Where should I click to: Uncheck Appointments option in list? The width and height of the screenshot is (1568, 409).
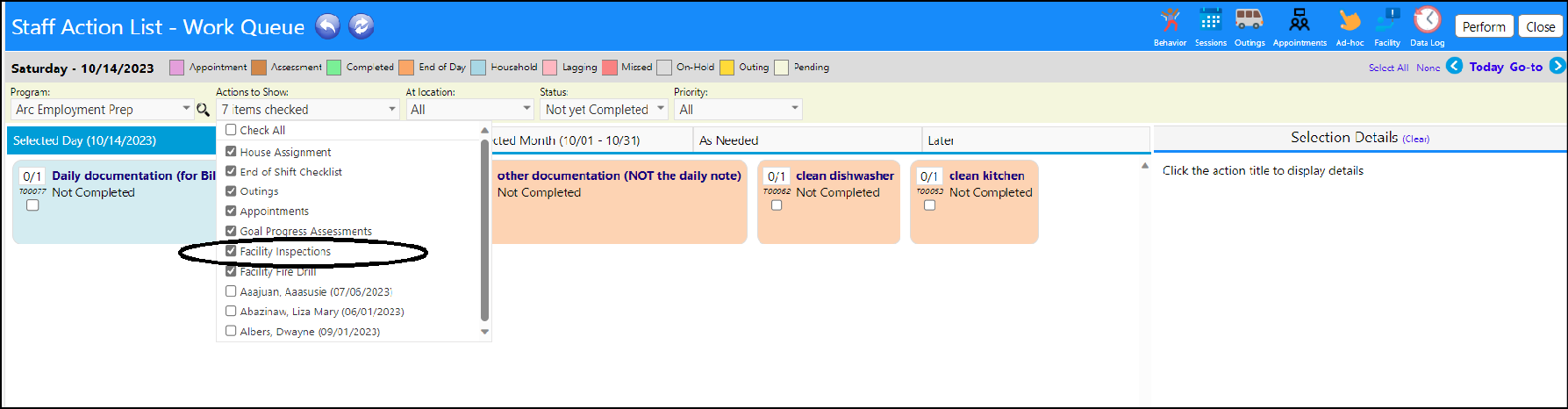(231, 211)
